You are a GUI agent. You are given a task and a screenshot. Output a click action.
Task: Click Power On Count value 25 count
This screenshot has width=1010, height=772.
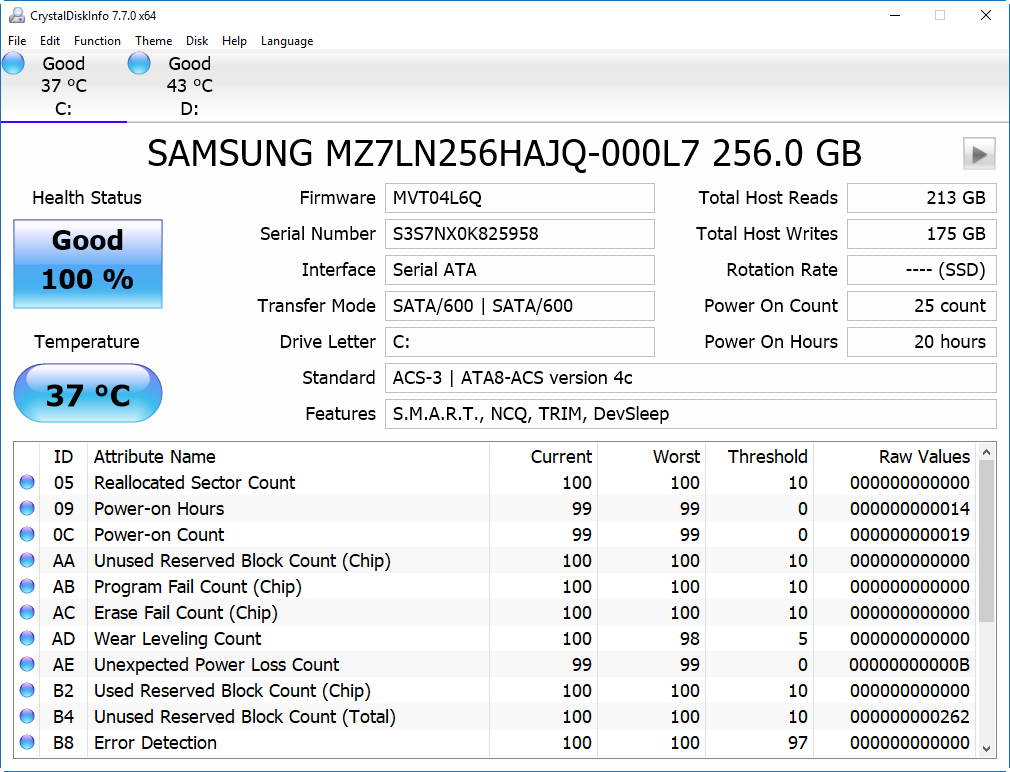click(922, 306)
